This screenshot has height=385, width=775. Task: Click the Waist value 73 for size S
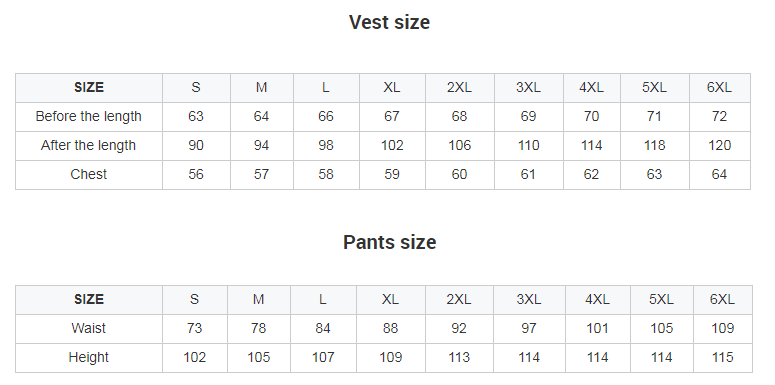[194, 328]
